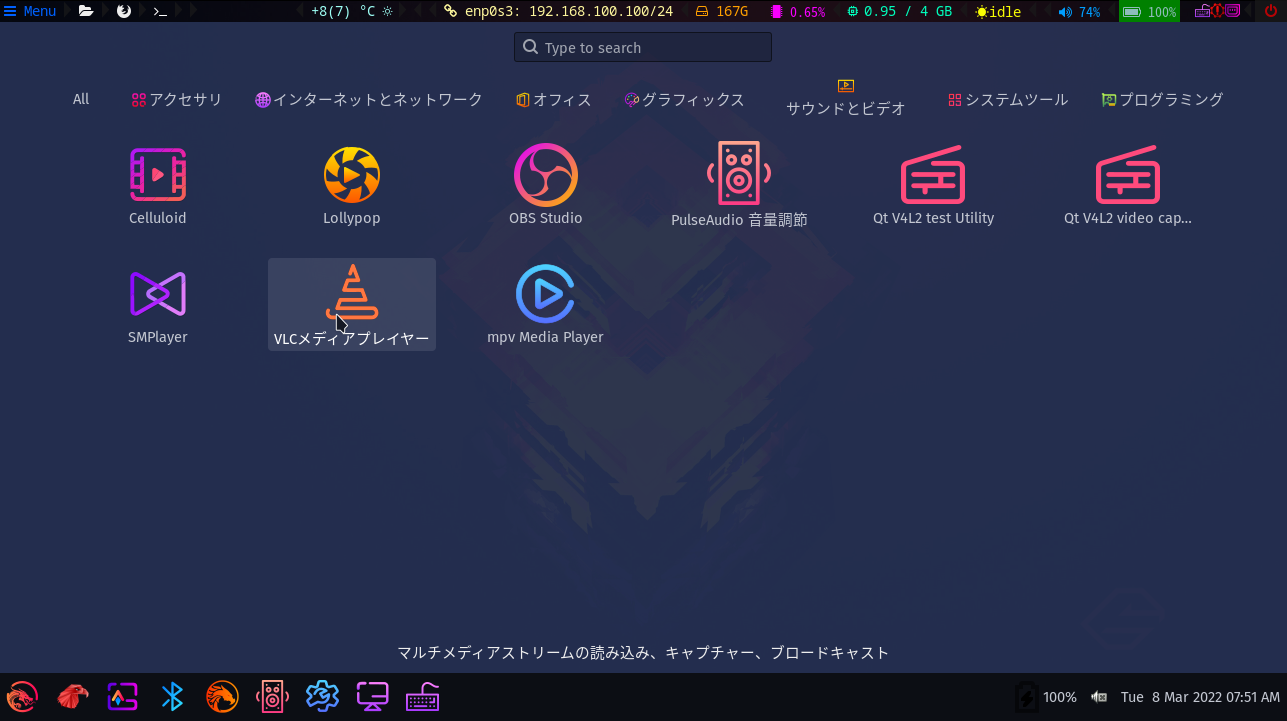This screenshot has width=1287, height=721.
Task: Open the Menu button in top bar
Action: pyautogui.click(x=30, y=11)
